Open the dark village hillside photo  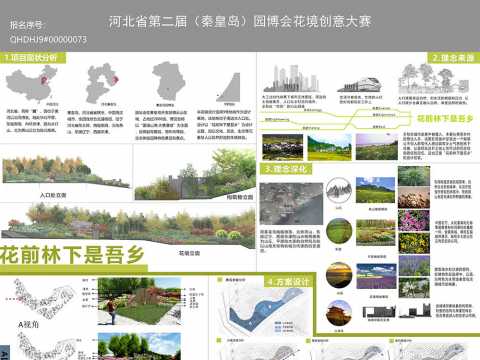click(x=283, y=147)
